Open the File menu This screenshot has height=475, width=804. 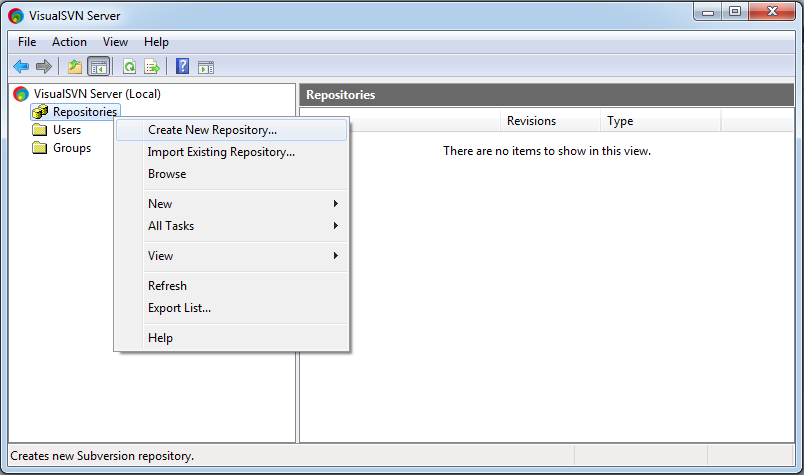click(27, 42)
